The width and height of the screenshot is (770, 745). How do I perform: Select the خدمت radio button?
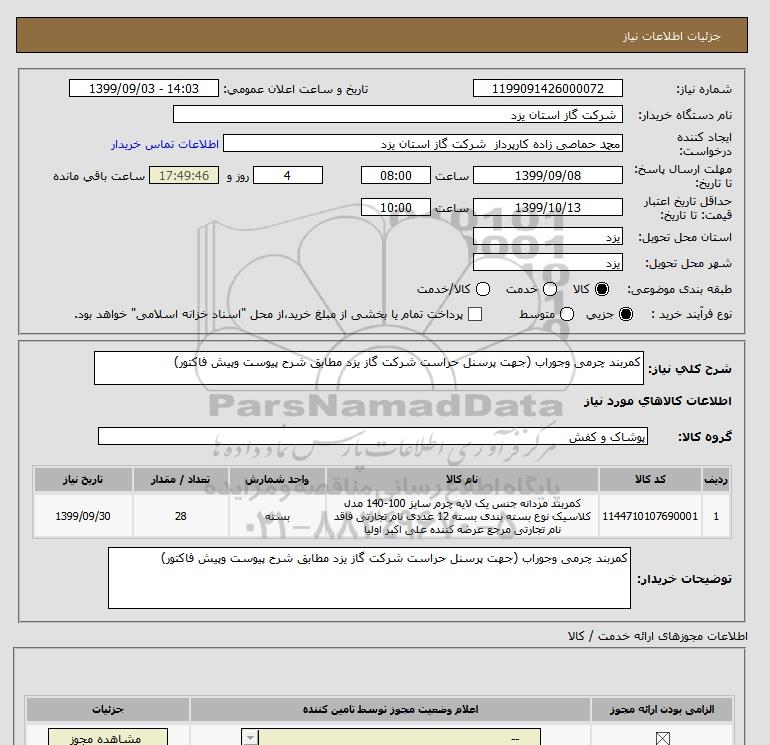550,289
